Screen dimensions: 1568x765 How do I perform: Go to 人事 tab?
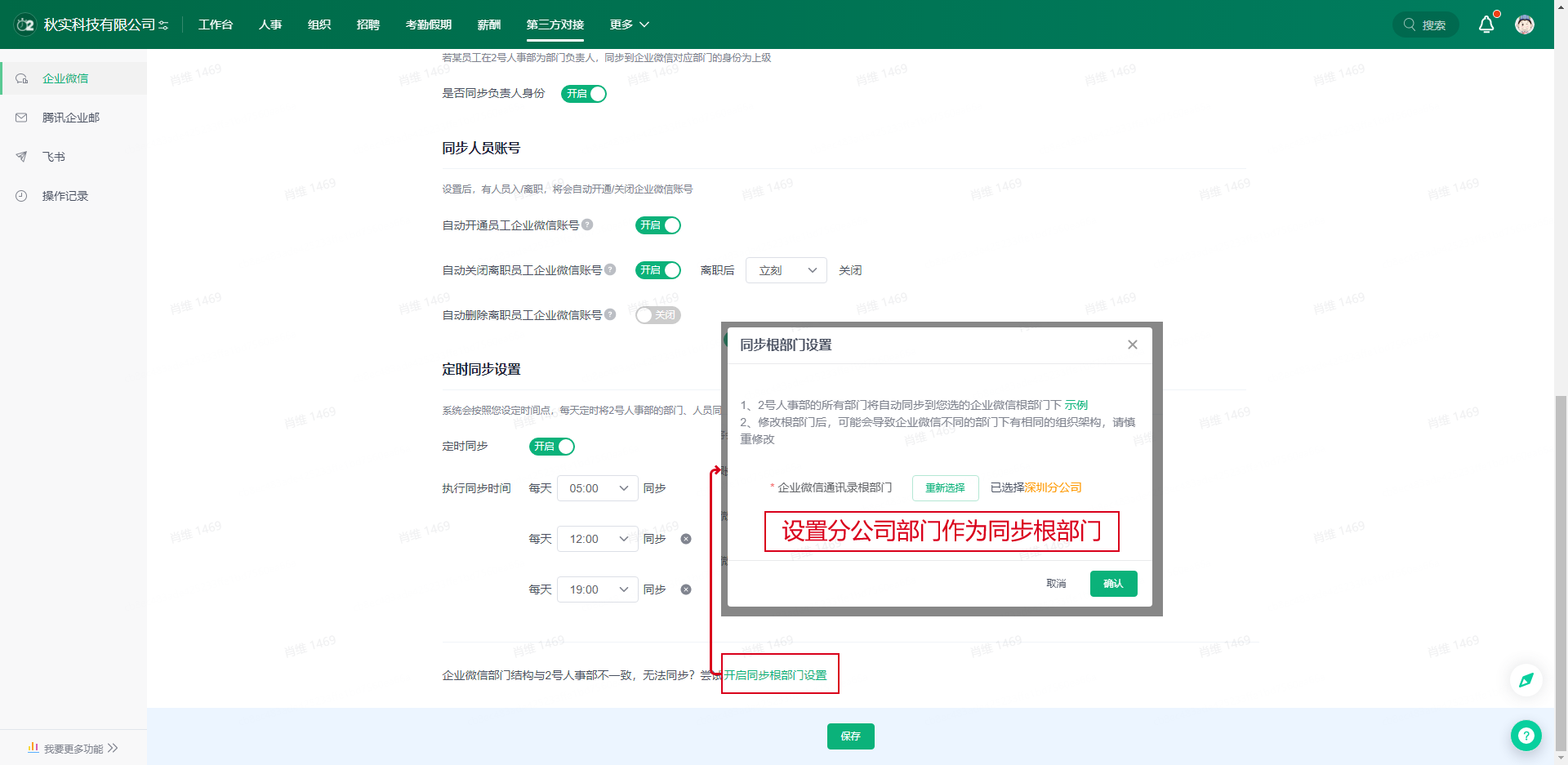coord(270,24)
